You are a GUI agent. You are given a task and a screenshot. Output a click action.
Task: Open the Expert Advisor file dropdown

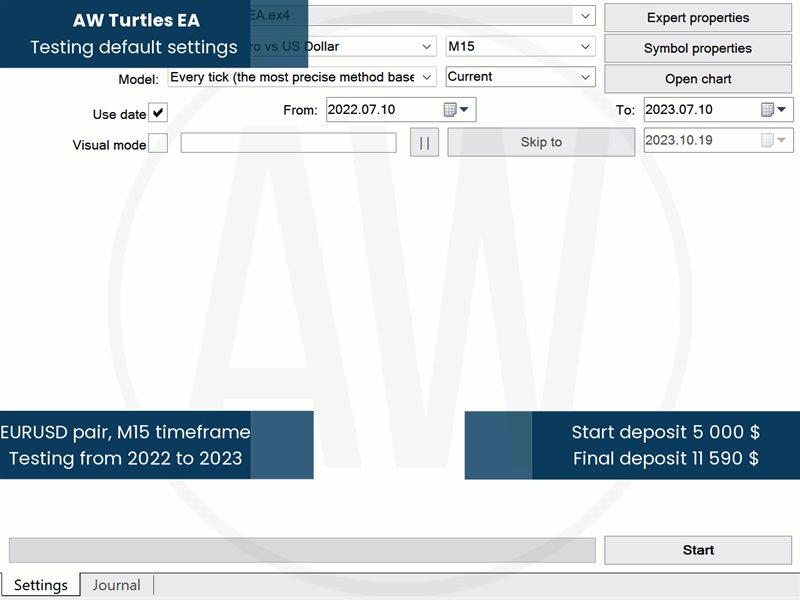(586, 15)
